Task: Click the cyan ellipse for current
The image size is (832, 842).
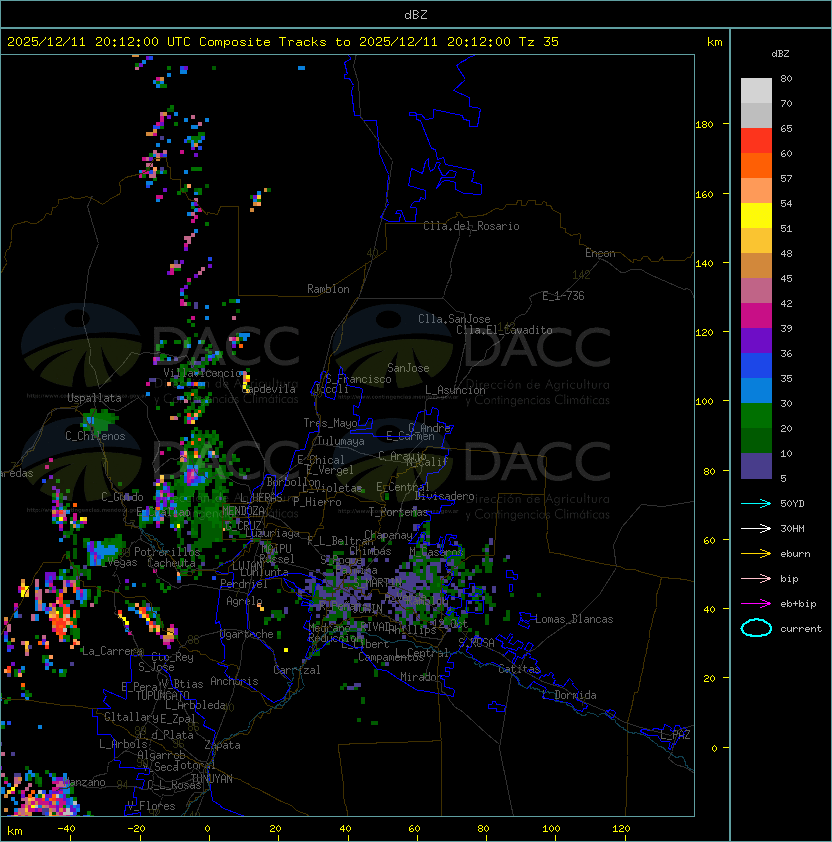Action: (x=756, y=628)
